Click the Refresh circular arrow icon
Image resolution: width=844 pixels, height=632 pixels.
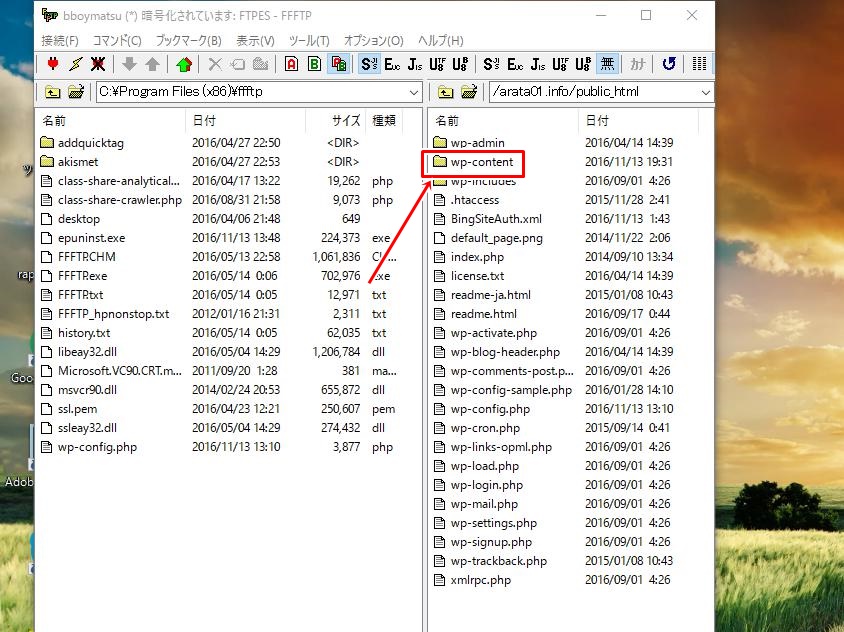pos(669,64)
